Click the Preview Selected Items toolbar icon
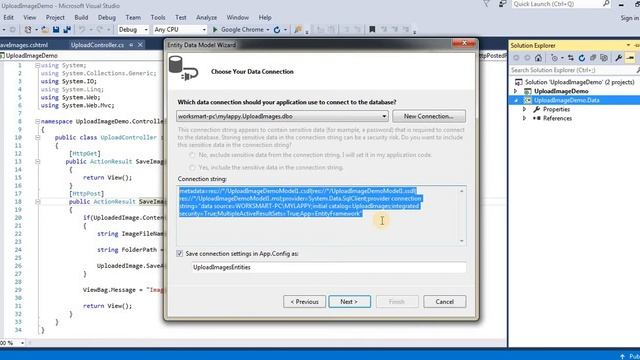Viewport: 640px width, 360px height. (631, 58)
